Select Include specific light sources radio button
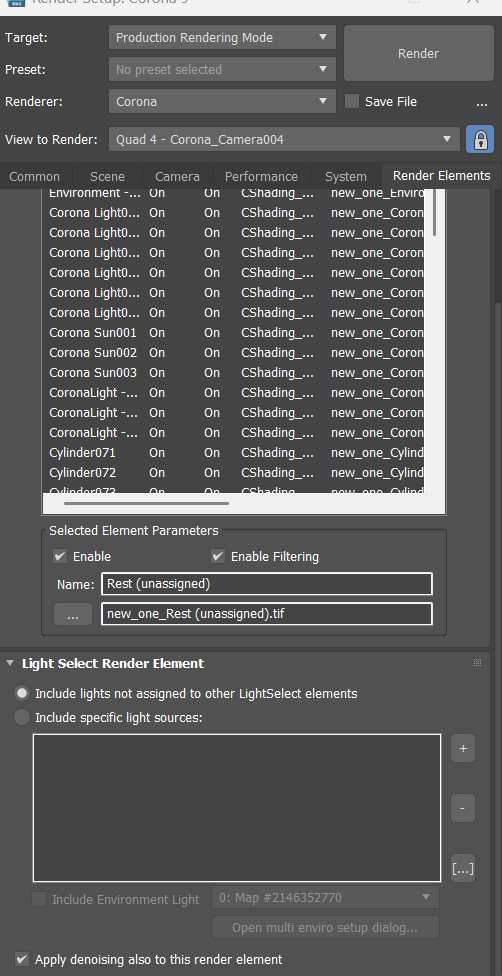This screenshot has width=502, height=976. [x=22, y=718]
